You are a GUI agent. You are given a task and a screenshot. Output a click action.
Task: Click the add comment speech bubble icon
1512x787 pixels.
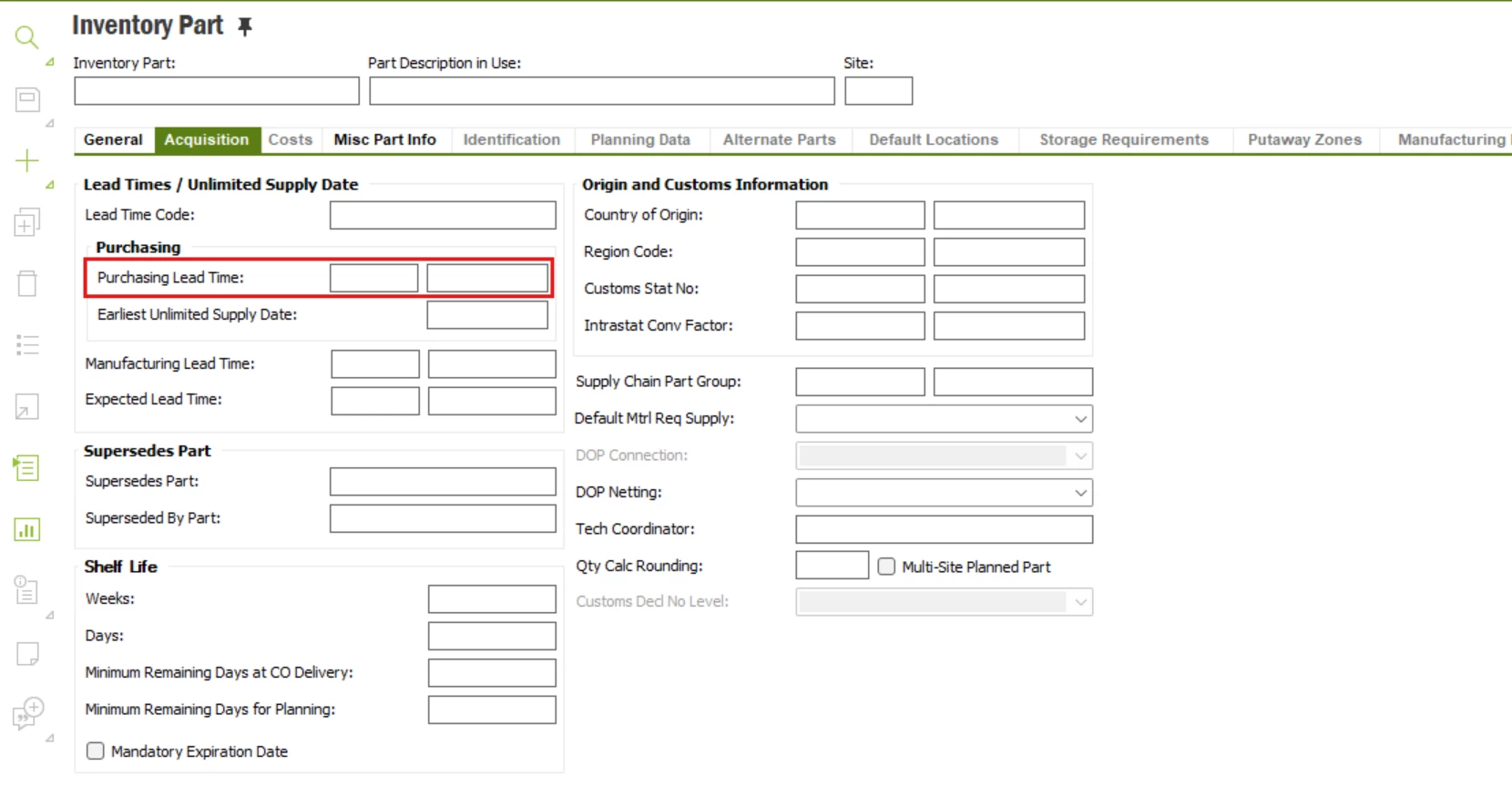(x=27, y=713)
